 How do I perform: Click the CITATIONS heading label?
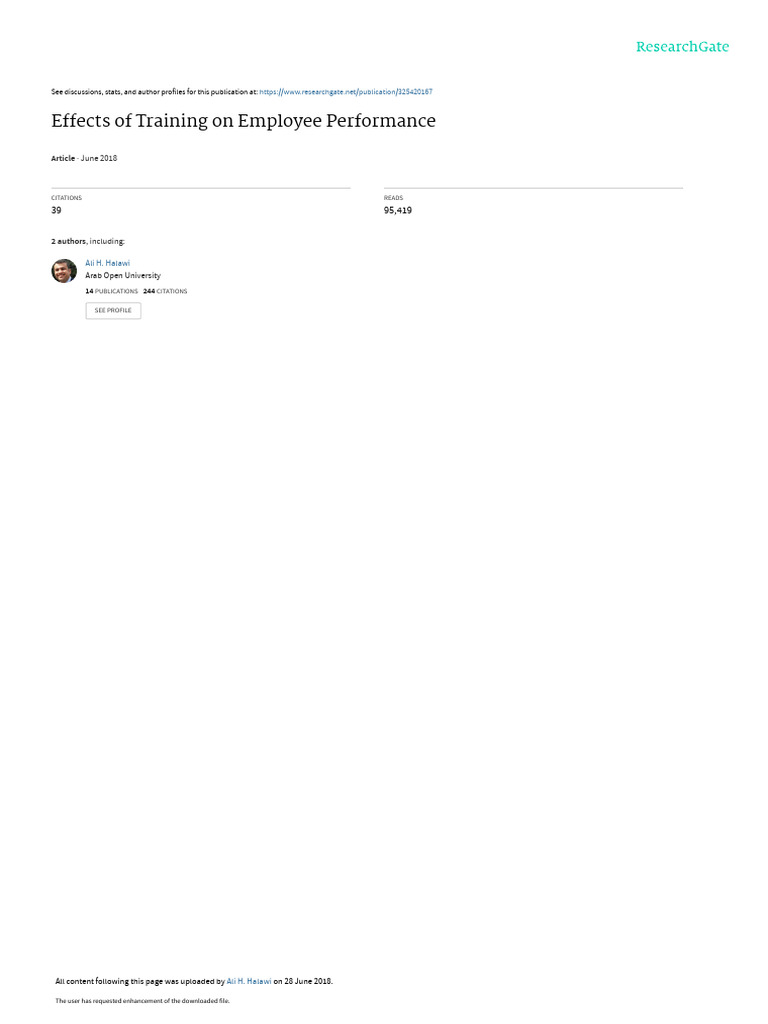[67, 198]
